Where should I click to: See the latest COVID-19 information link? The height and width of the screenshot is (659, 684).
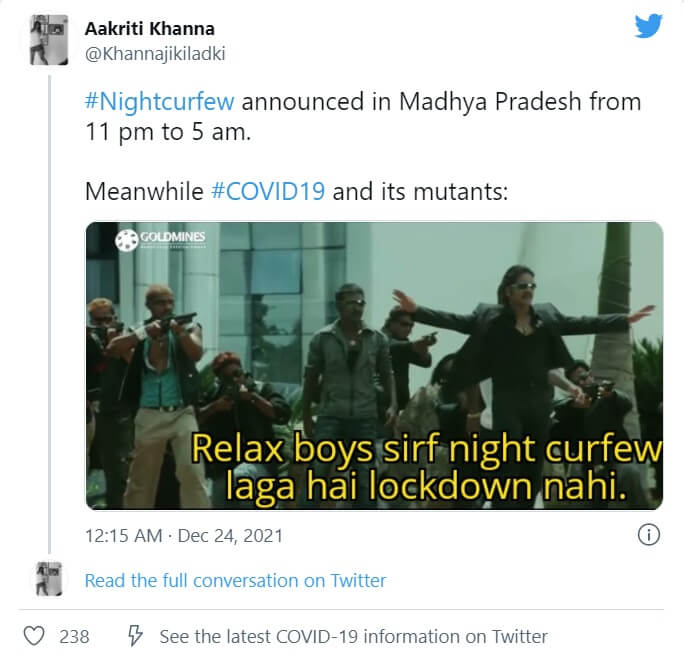click(353, 637)
